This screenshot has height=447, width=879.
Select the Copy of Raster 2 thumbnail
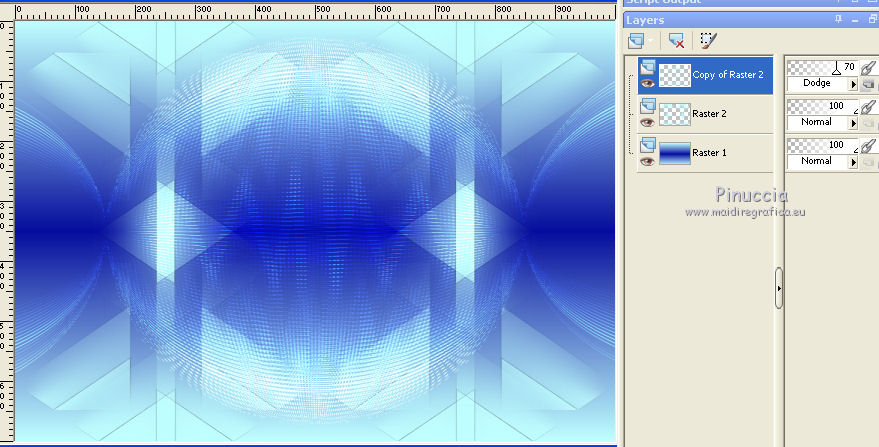pyautogui.click(x=674, y=75)
